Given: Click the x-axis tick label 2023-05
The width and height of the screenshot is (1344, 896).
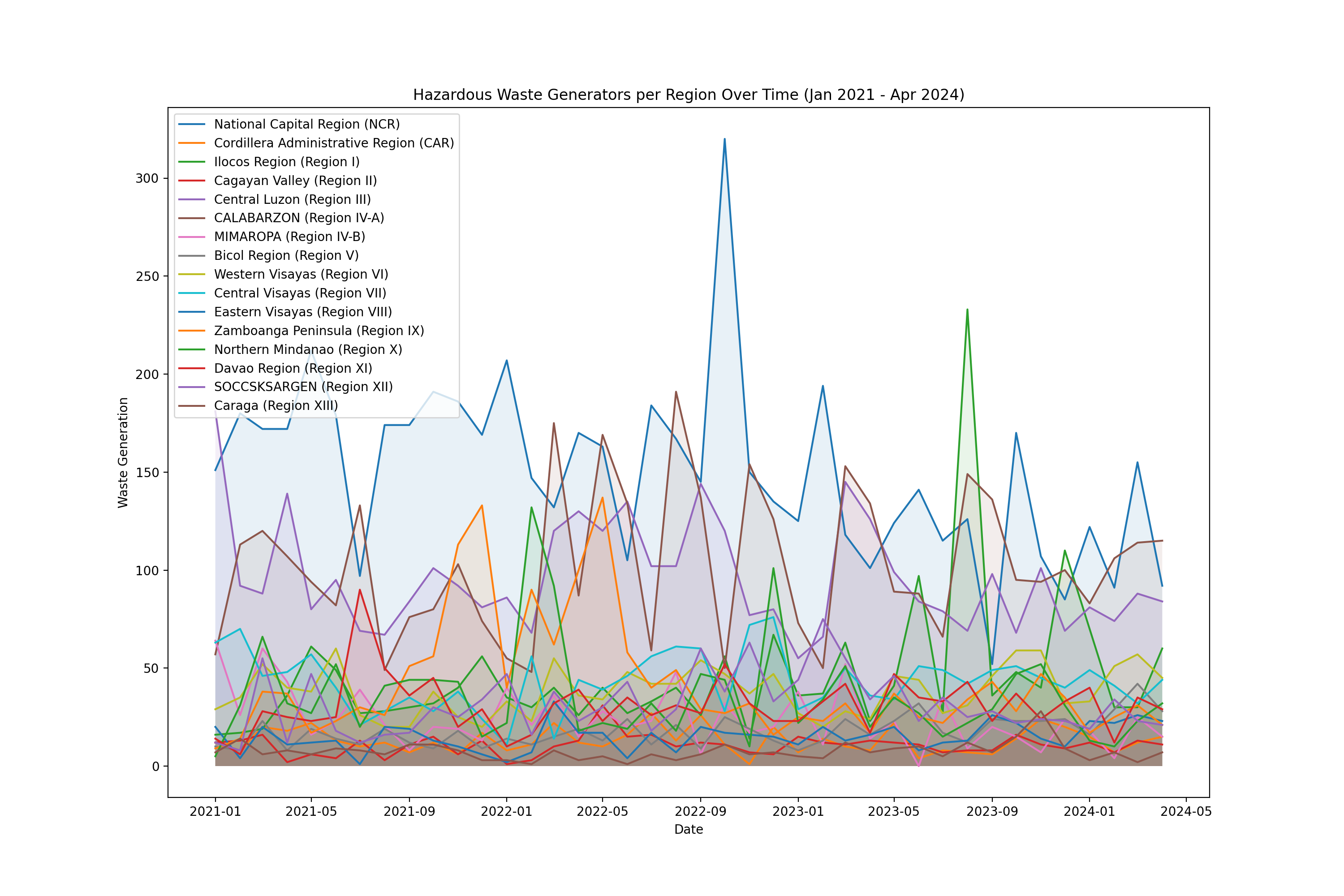Looking at the screenshot, I should (x=894, y=811).
